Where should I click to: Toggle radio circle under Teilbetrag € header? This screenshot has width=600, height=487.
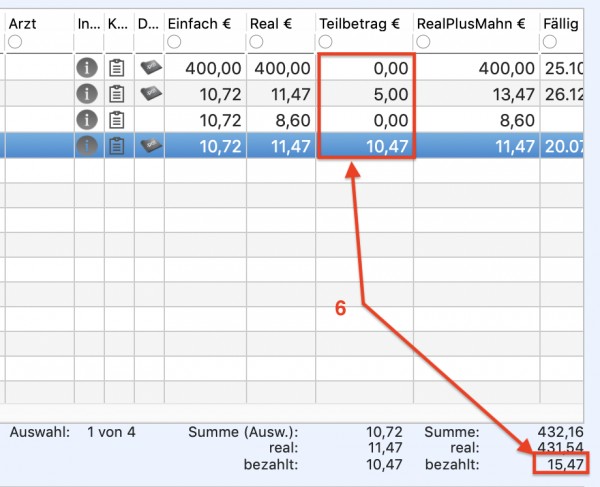[x=326, y=42]
